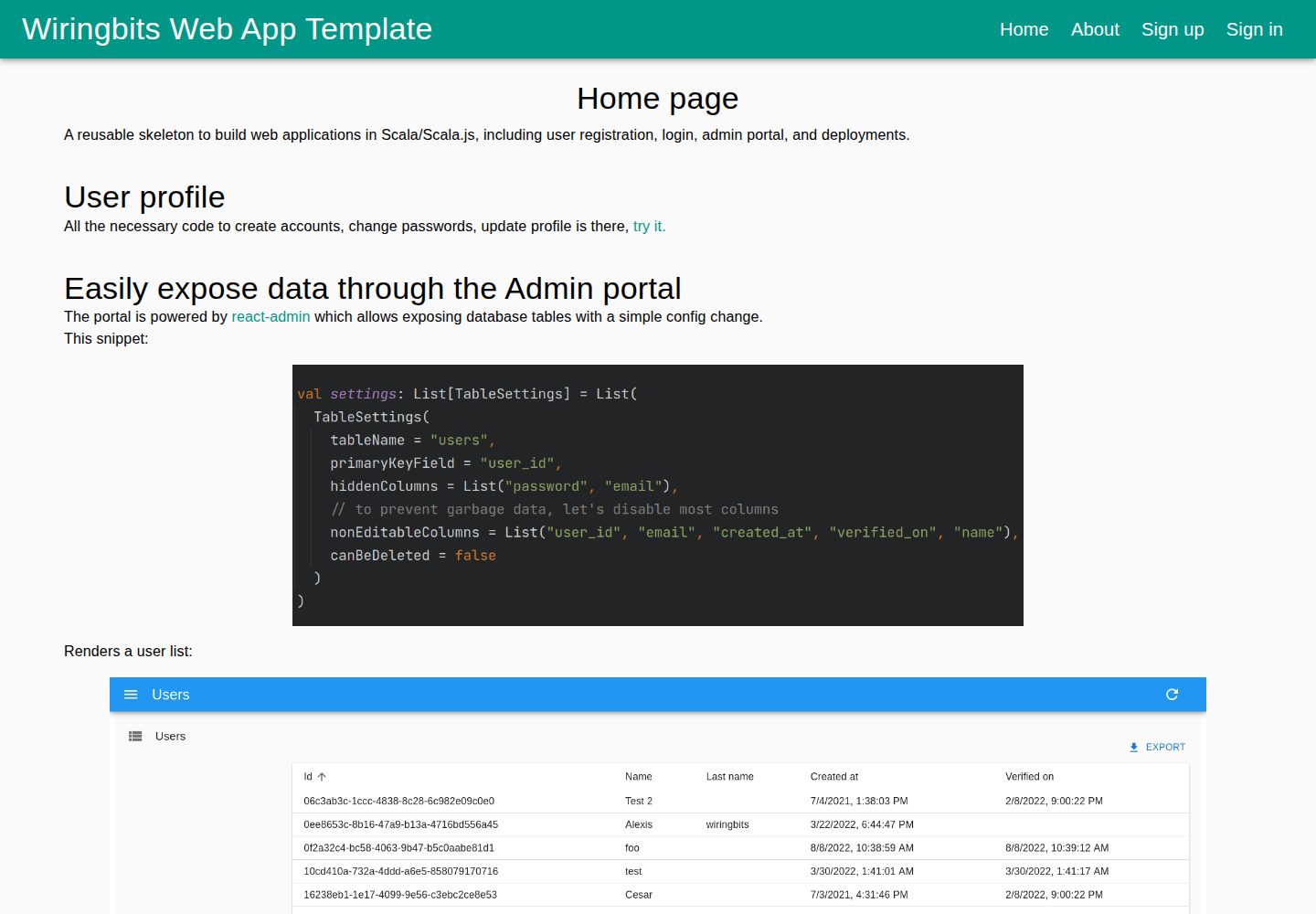Click verified date '3/30/2022, 1:41:17 AM'

point(1057,871)
